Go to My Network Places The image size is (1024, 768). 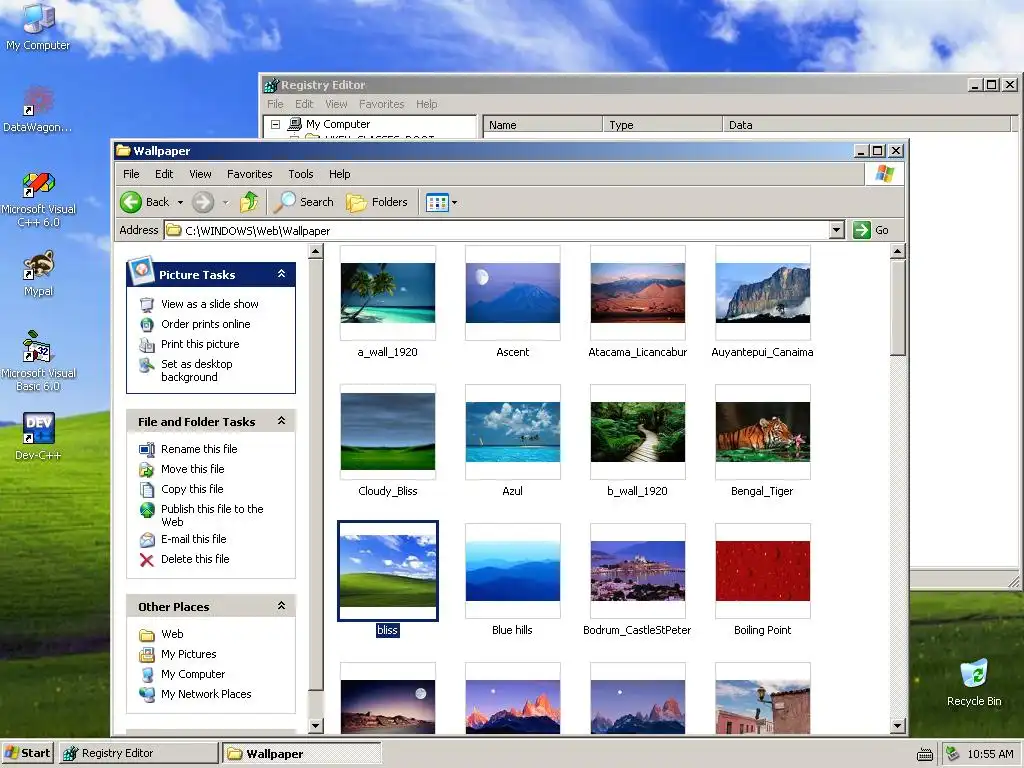206,694
